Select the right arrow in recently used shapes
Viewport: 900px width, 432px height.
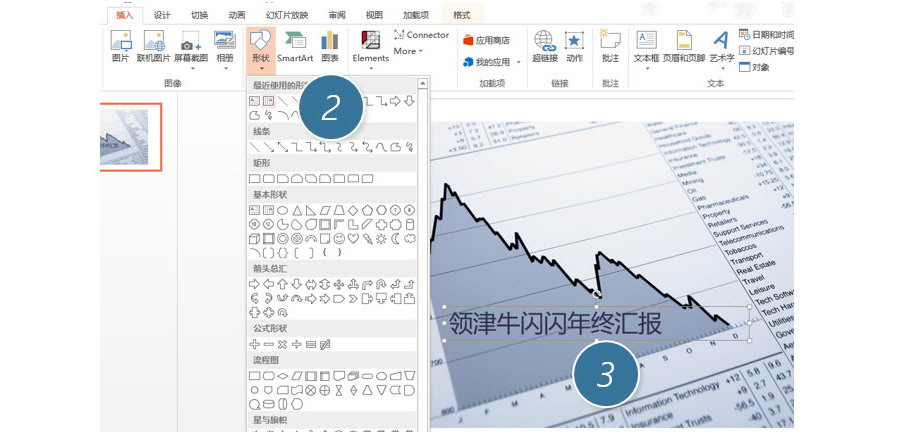395,102
